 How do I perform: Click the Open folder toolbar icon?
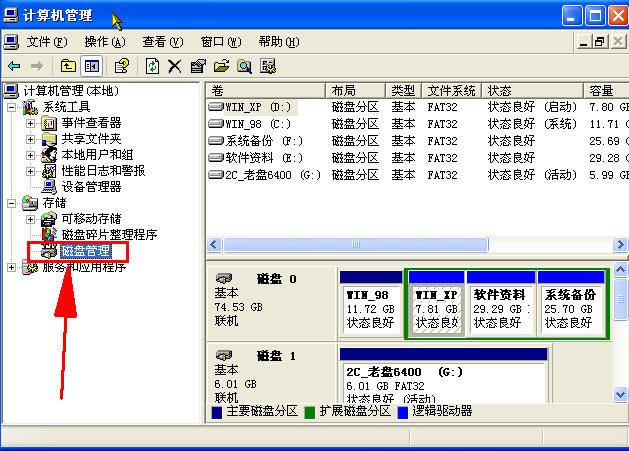click(221, 66)
